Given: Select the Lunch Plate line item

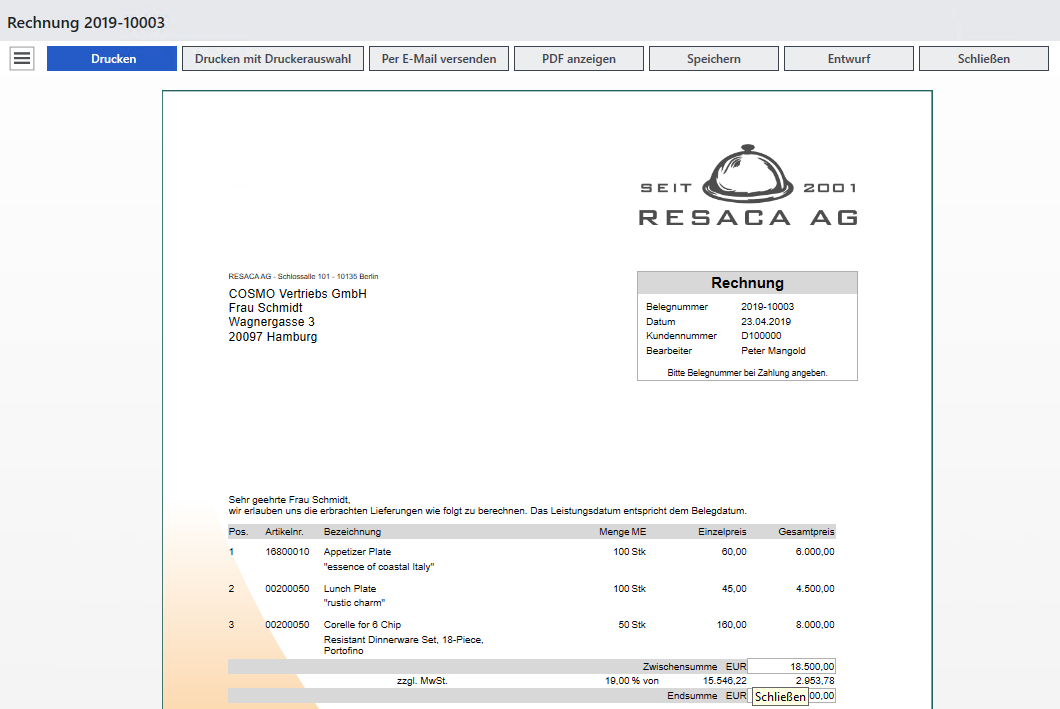Looking at the screenshot, I should (350, 589).
